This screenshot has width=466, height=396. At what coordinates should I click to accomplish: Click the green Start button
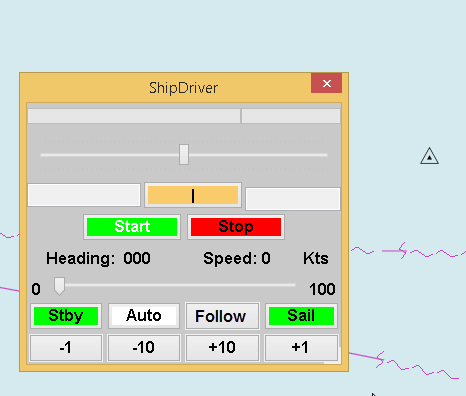132,227
